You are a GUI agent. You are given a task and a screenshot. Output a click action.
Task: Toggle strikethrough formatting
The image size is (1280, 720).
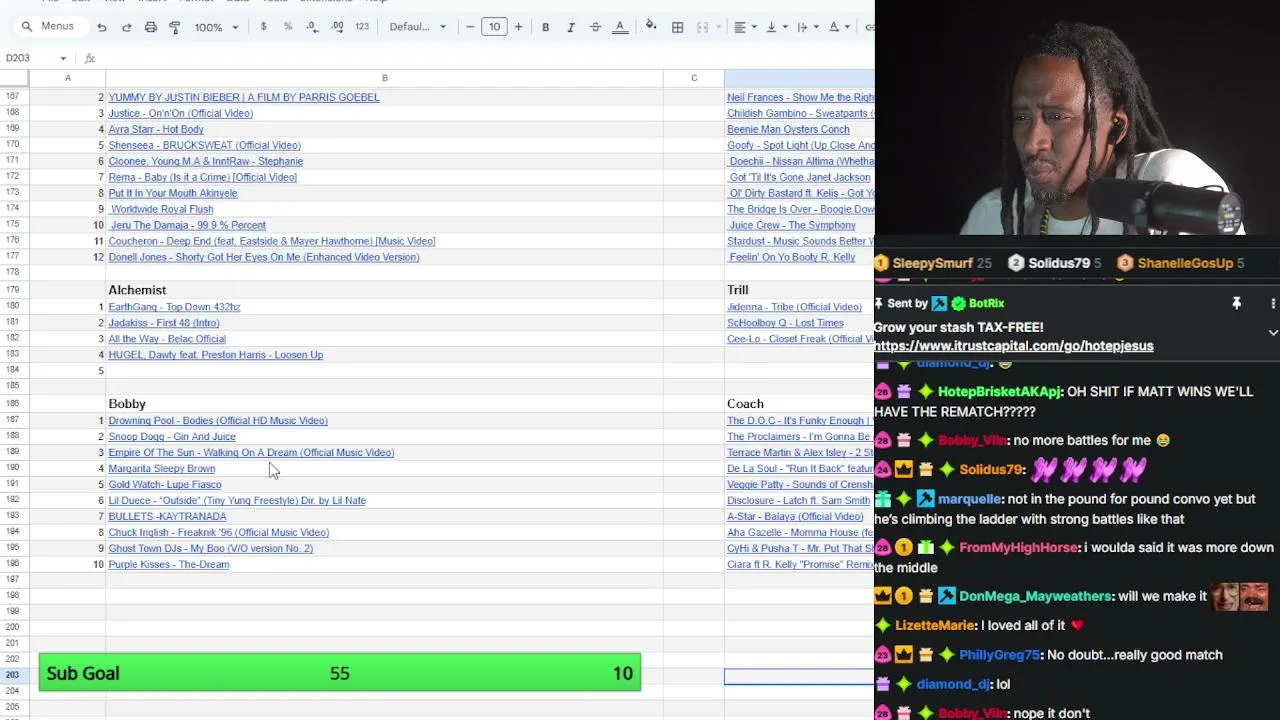[x=595, y=27]
